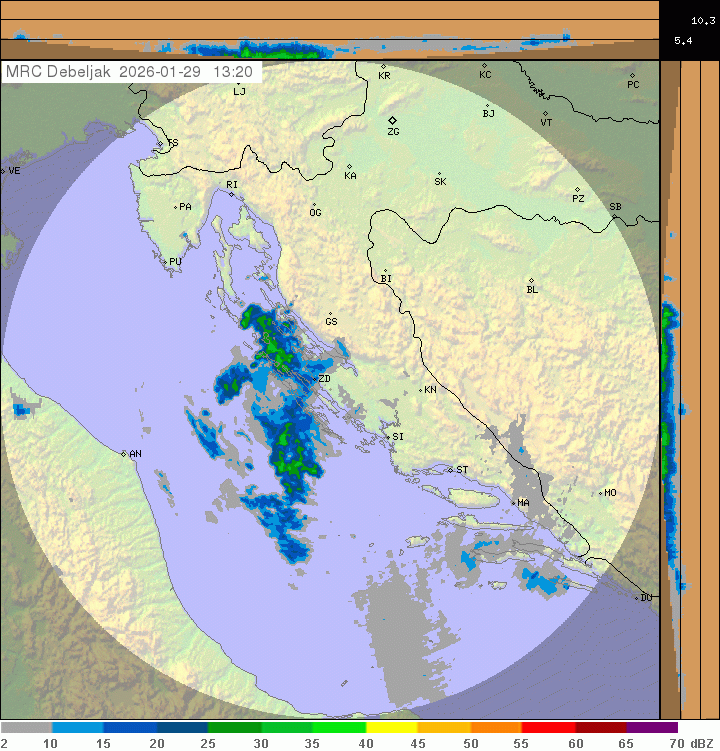The height and width of the screenshot is (751, 720).
Task: Click the red 55–60 dBZ legend color
Action: click(x=547, y=728)
